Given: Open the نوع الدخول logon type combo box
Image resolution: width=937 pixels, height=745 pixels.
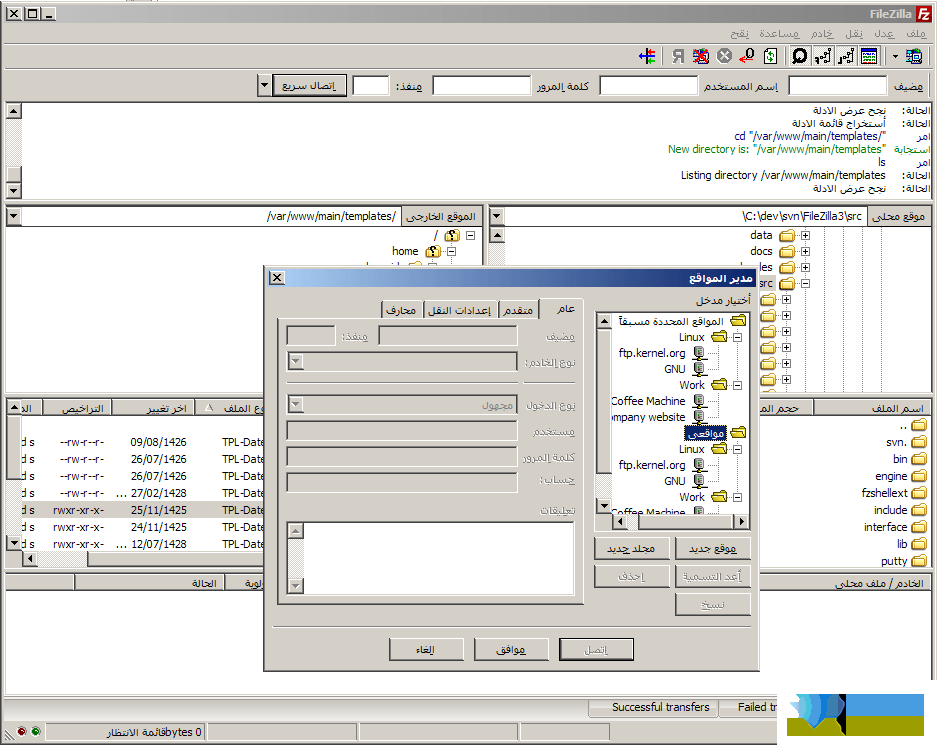Looking at the screenshot, I should click(x=402, y=405).
